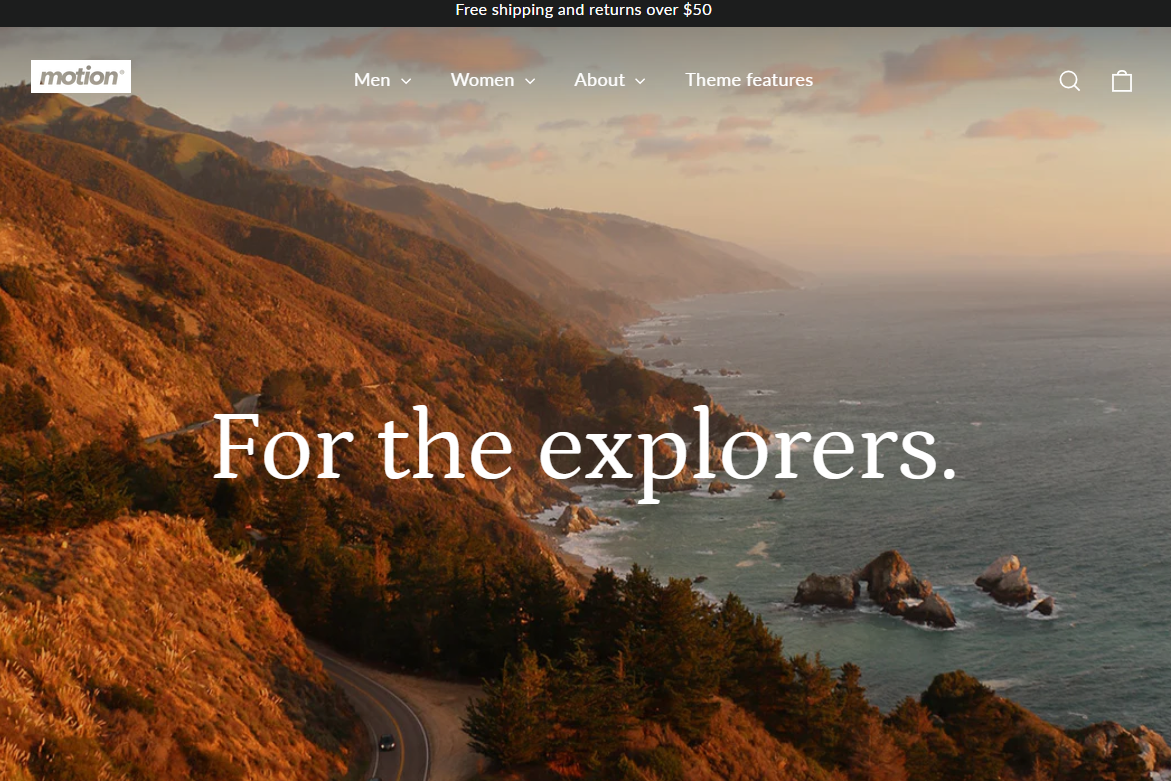Click the free shipping announcement text
This screenshot has width=1171, height=781.
[583, 10]
